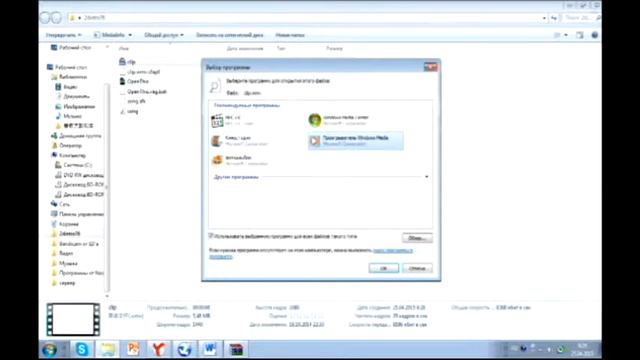
Task: Open the Organize dropdown in Explorer toolbar
Action: point(64,35)
